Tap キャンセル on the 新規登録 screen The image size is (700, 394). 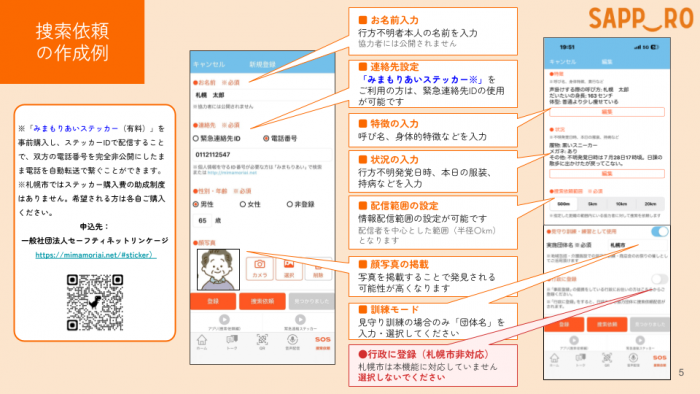[x=209, y=64]
